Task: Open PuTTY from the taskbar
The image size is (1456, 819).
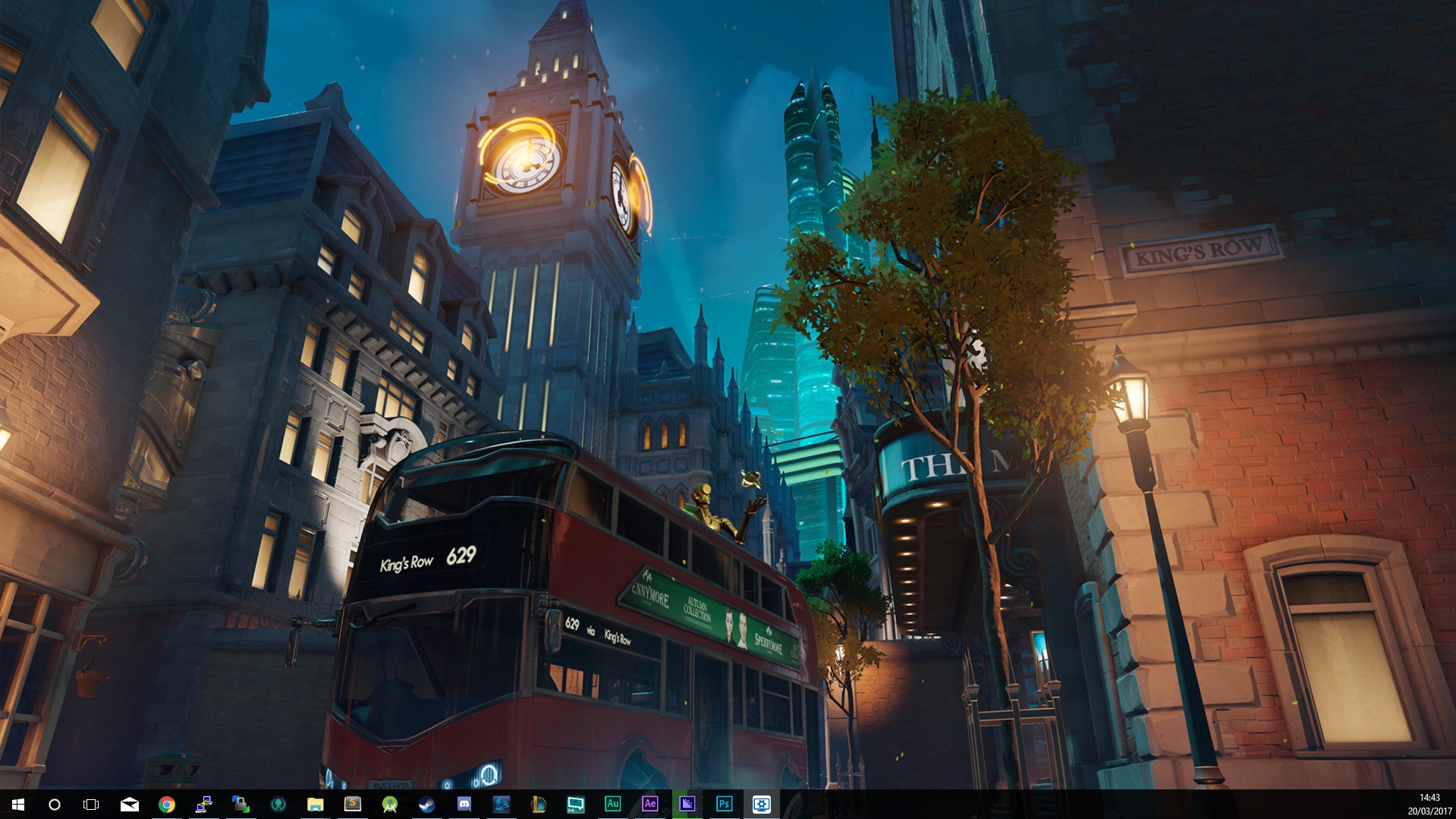Action: pos(203,805)
